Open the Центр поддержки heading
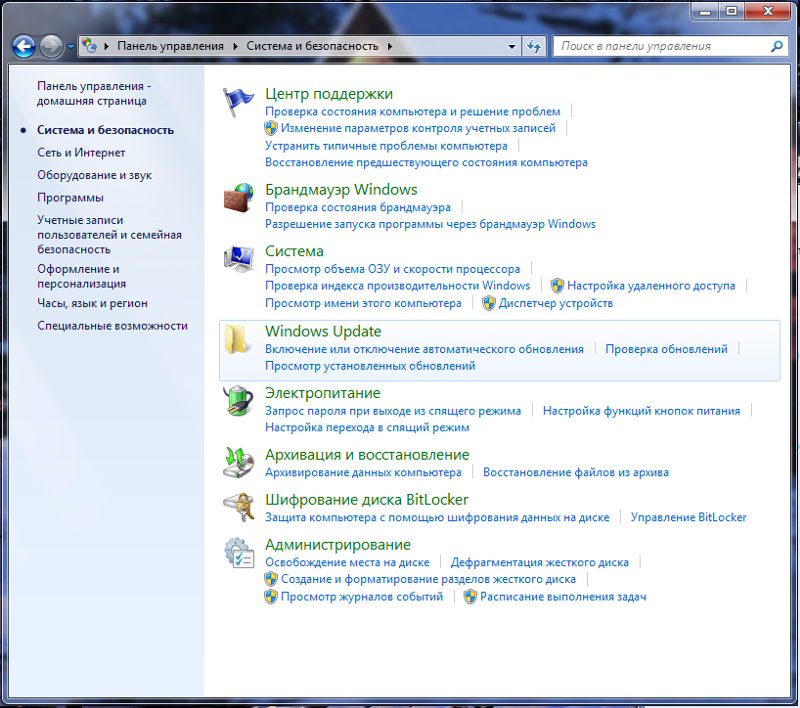Screen dimensions: 800x708 pyautogui.click(x=329, y=94)
